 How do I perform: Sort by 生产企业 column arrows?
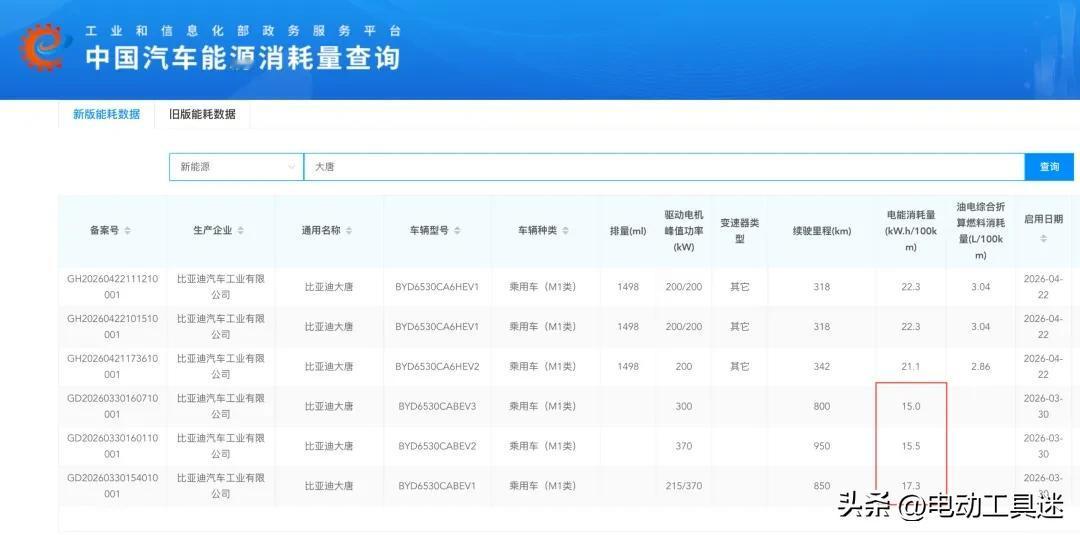tap(240, 231)
